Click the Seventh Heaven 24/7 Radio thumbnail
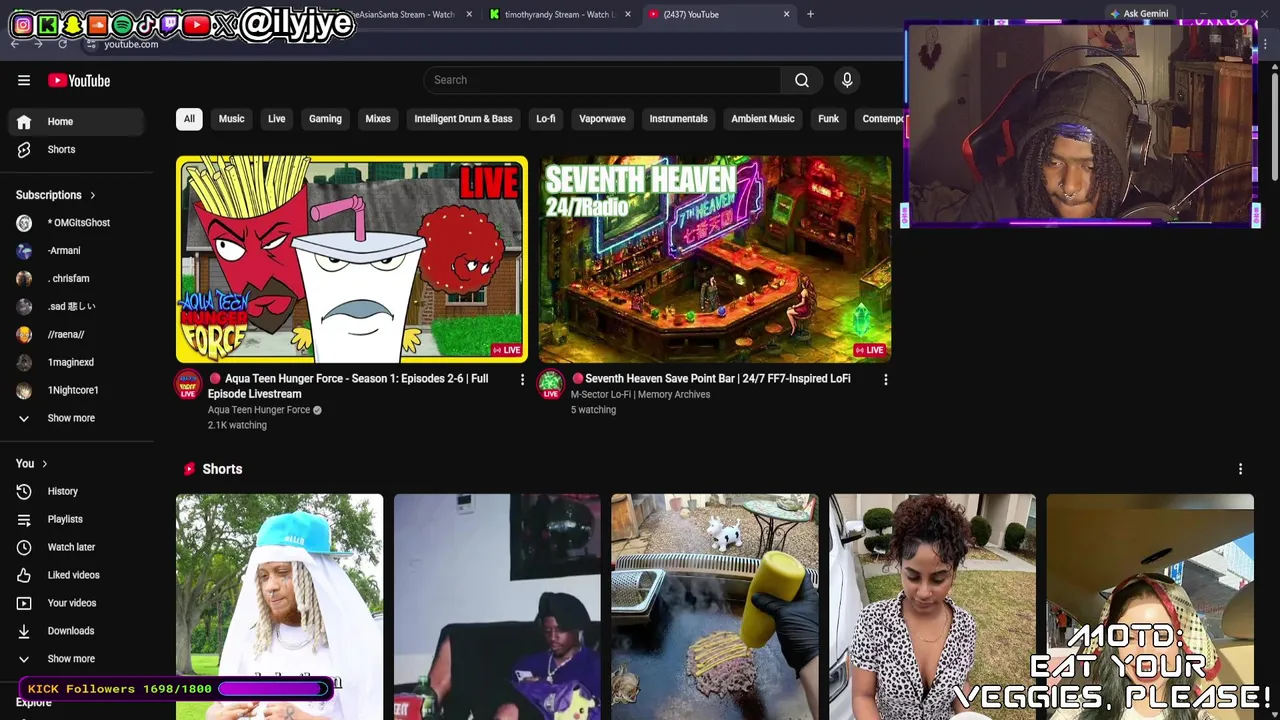The height and width of the screenshot is (720, 1280). click(x=715, y=259)
